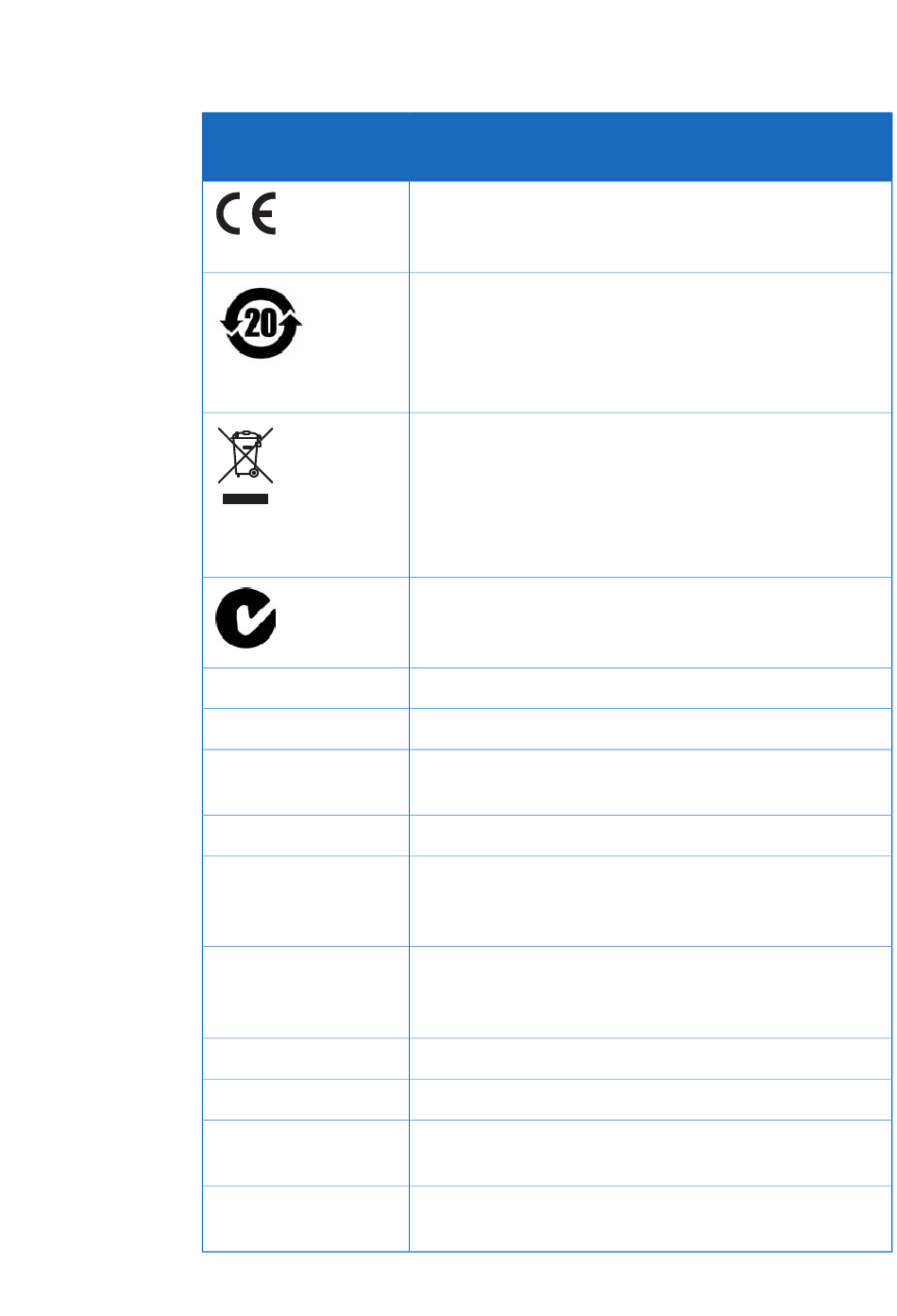The height and width of the screenshot is (1316, 897).
Task: Click the left header cell above the CE mark
Action: [x=306, y=146]
